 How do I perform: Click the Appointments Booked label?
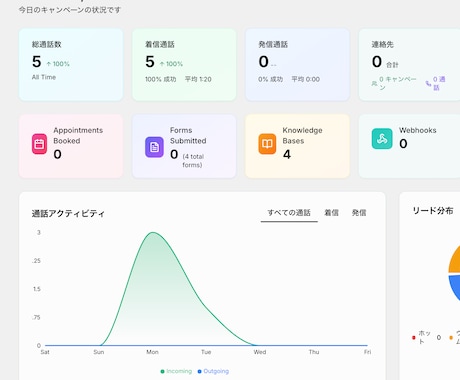[78, 135]
